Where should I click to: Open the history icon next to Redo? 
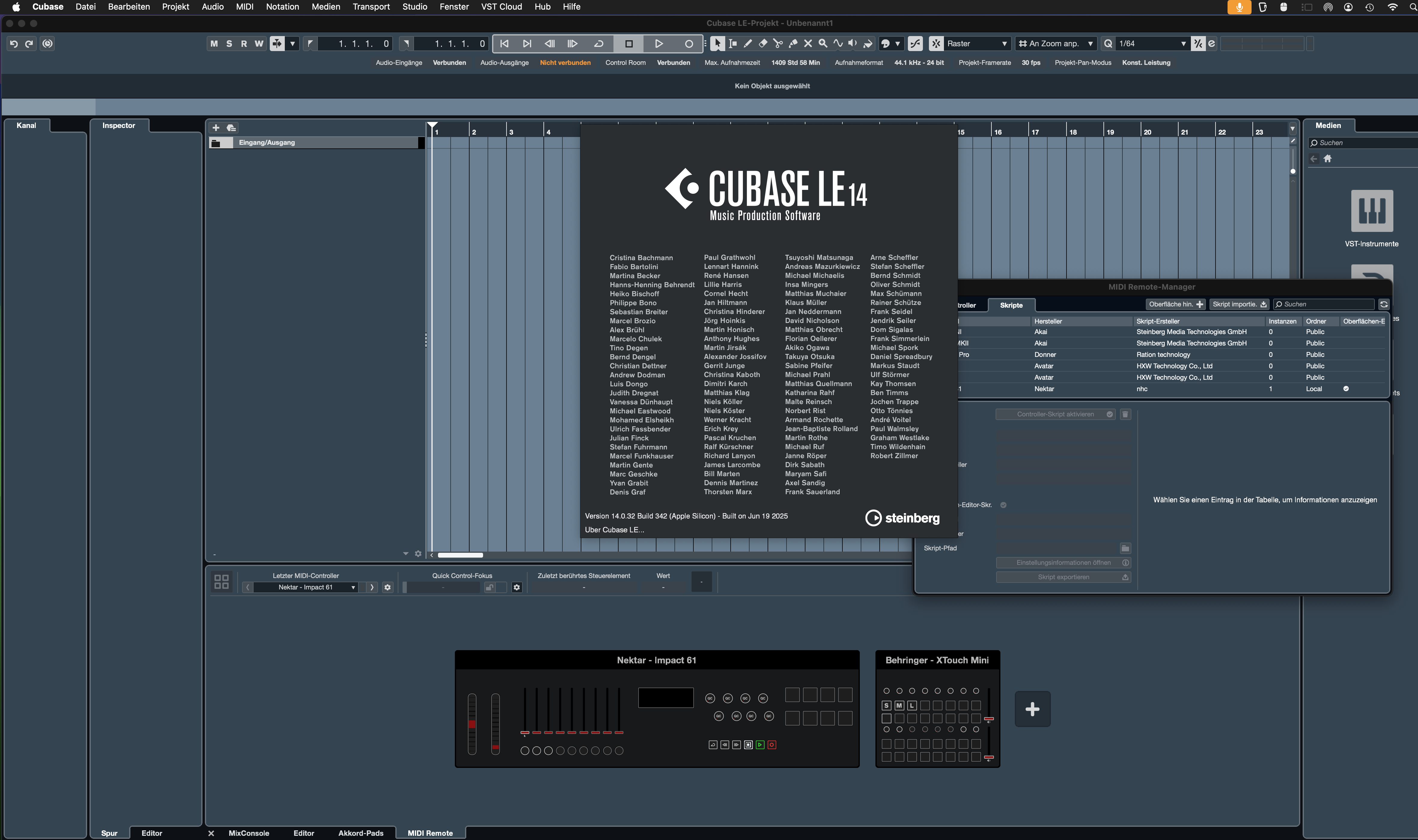[47, 44]
